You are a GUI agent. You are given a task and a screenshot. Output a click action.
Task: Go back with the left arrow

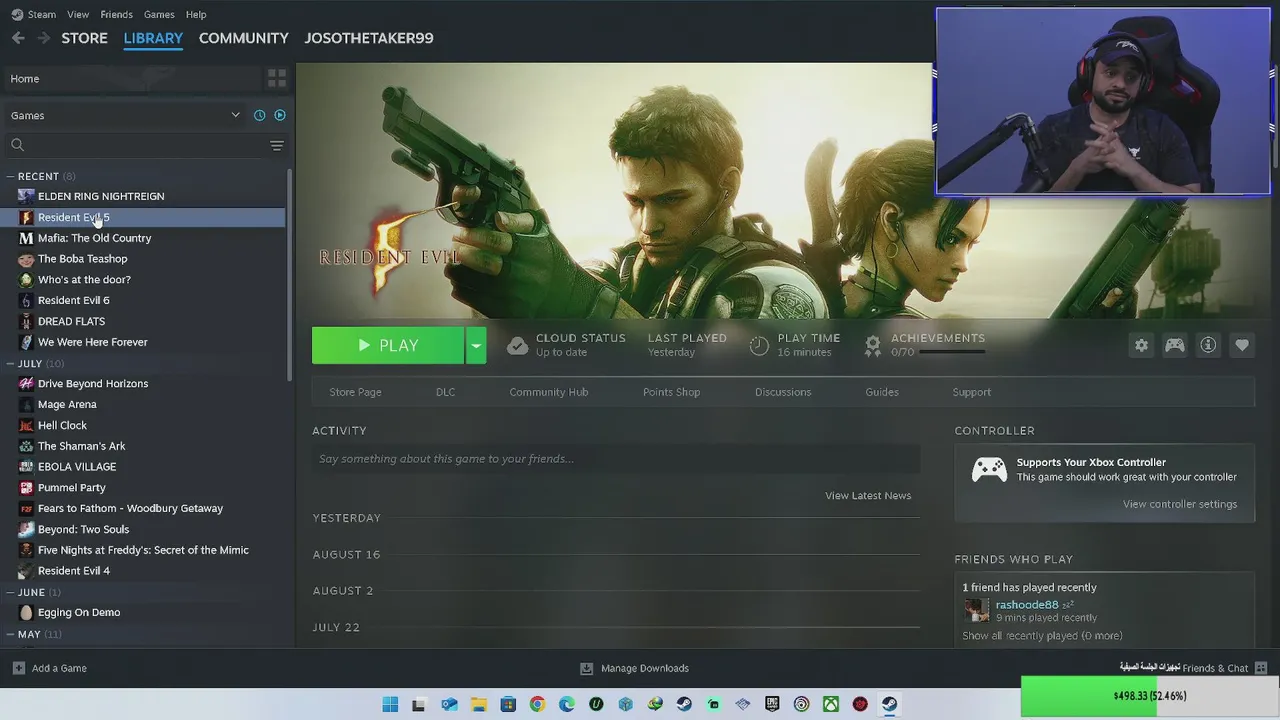coord(18,38)
